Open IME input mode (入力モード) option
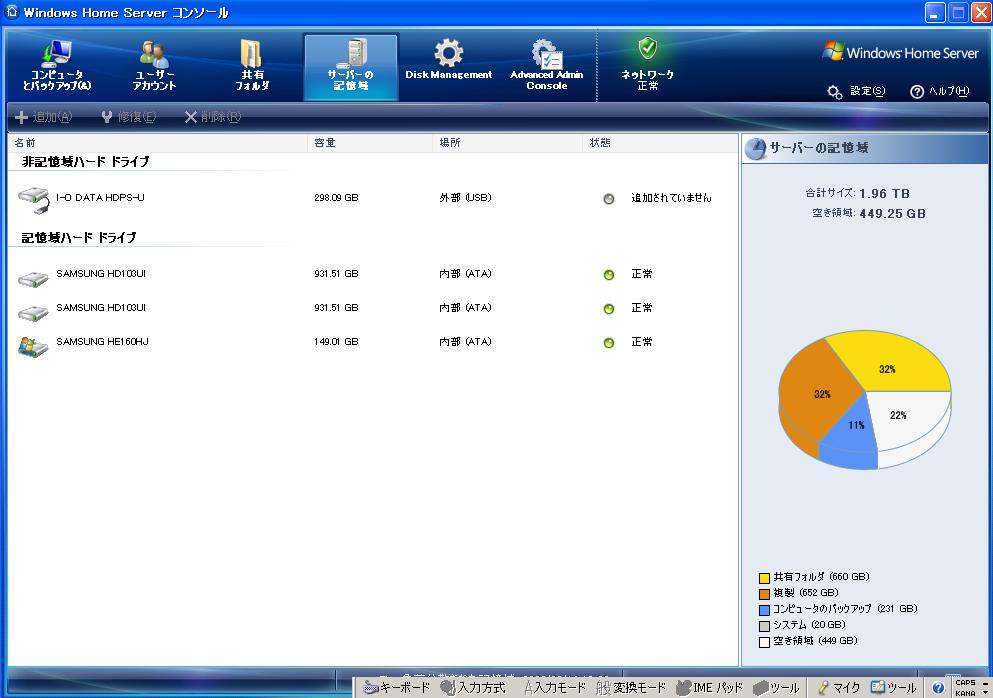 (555, 688)
